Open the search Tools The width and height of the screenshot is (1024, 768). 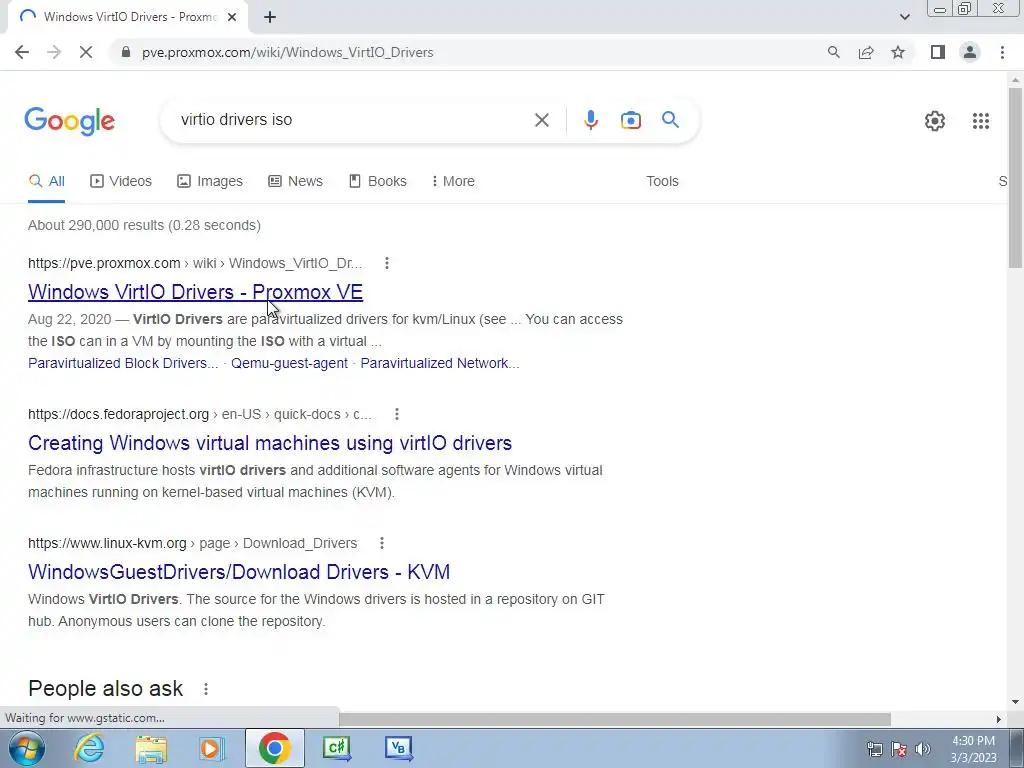[x=662, y=182]
